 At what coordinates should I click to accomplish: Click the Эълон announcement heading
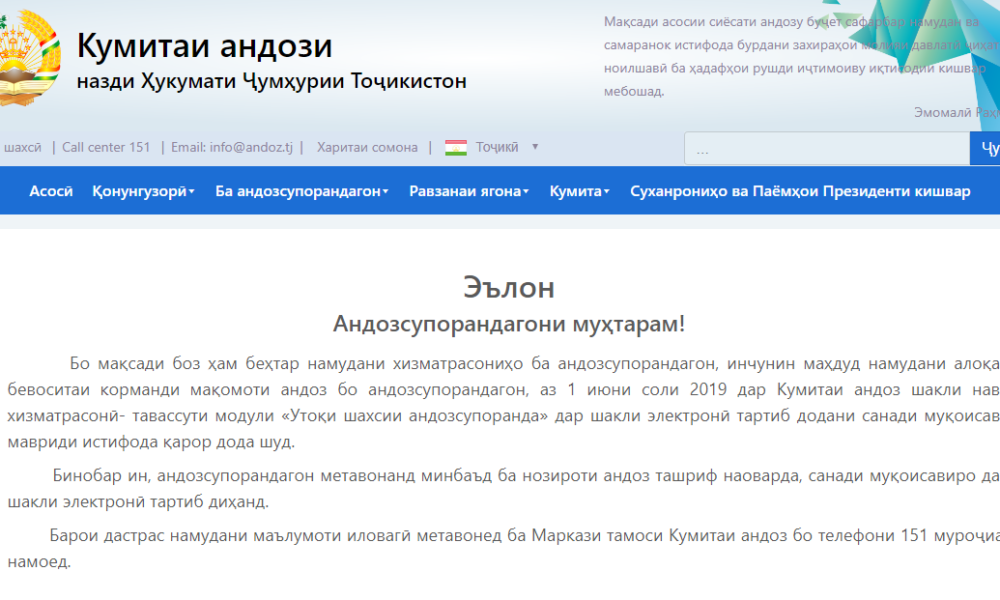508,288
